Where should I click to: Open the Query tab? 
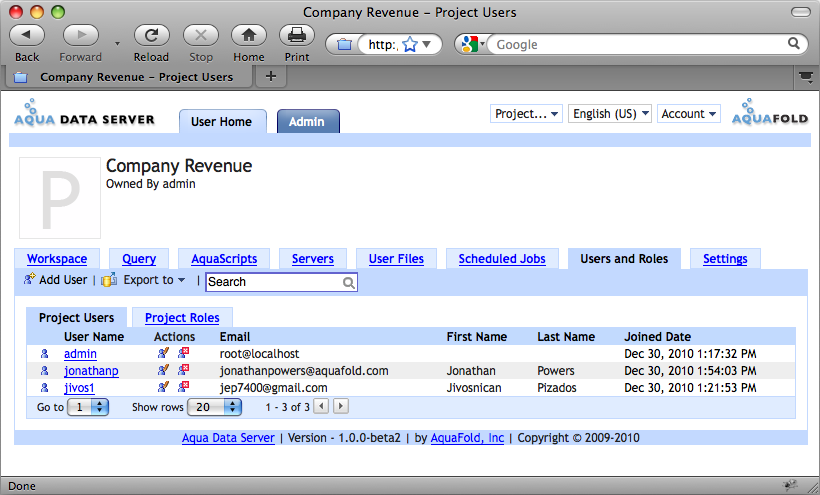pos(139,259)
